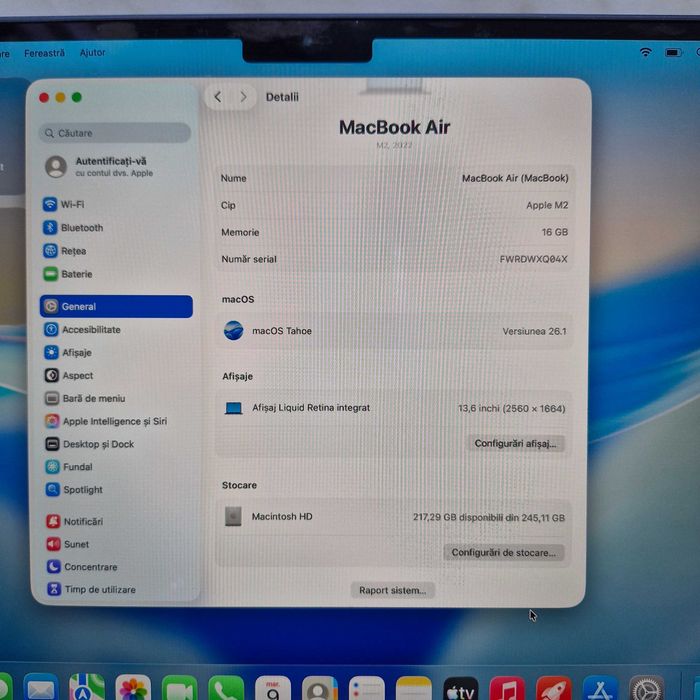
Task: Open Wi-Fi settings in the sidebar
Action: [x=63, y=204]
